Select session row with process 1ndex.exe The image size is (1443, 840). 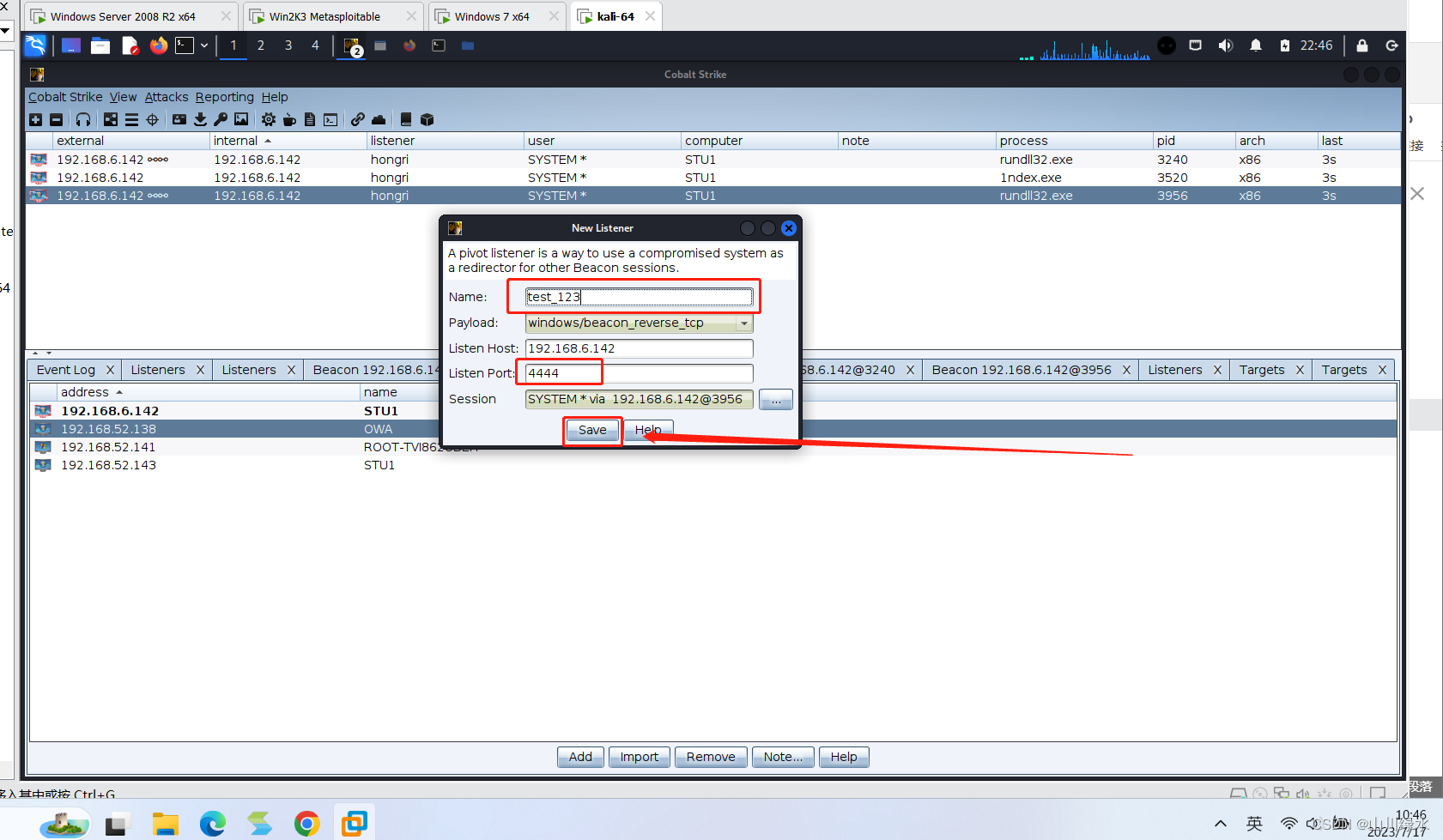713,178
